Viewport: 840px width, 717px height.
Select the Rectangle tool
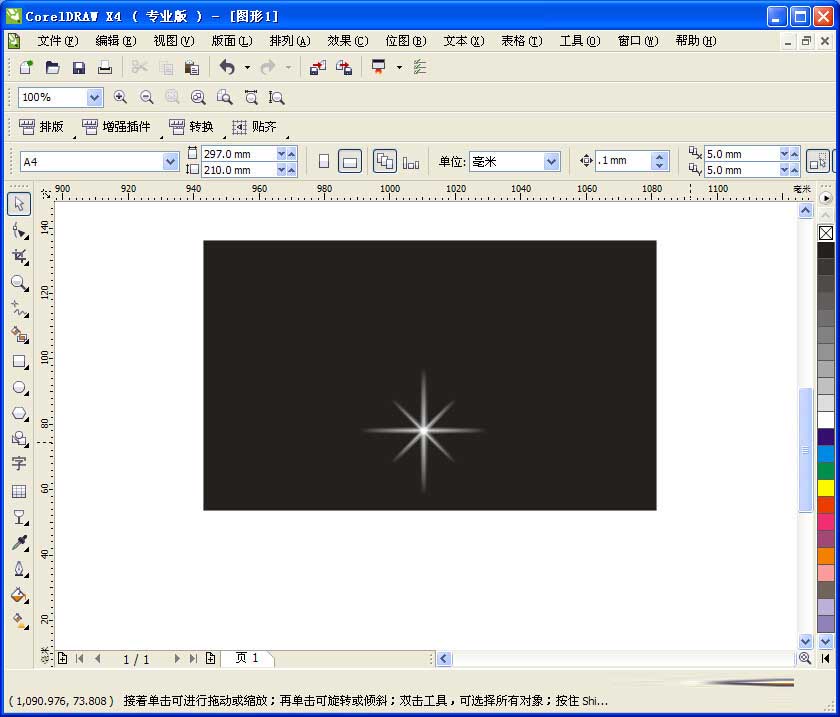click(18, 362)
